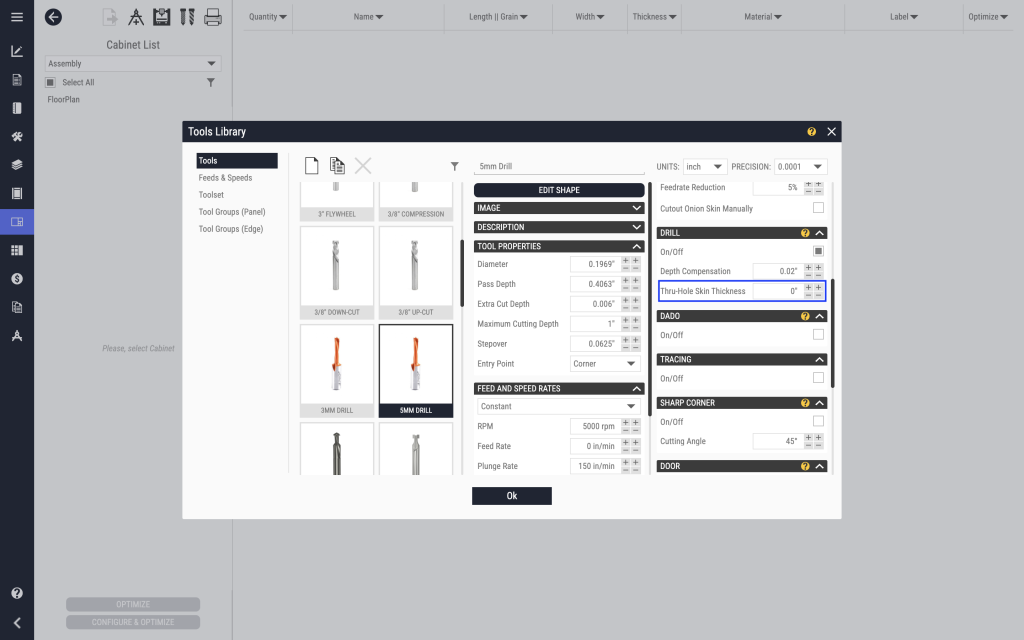Click the Edit Shape button
The height and width of the screenshot is (640, 1024).
click(x=559, y=190)
